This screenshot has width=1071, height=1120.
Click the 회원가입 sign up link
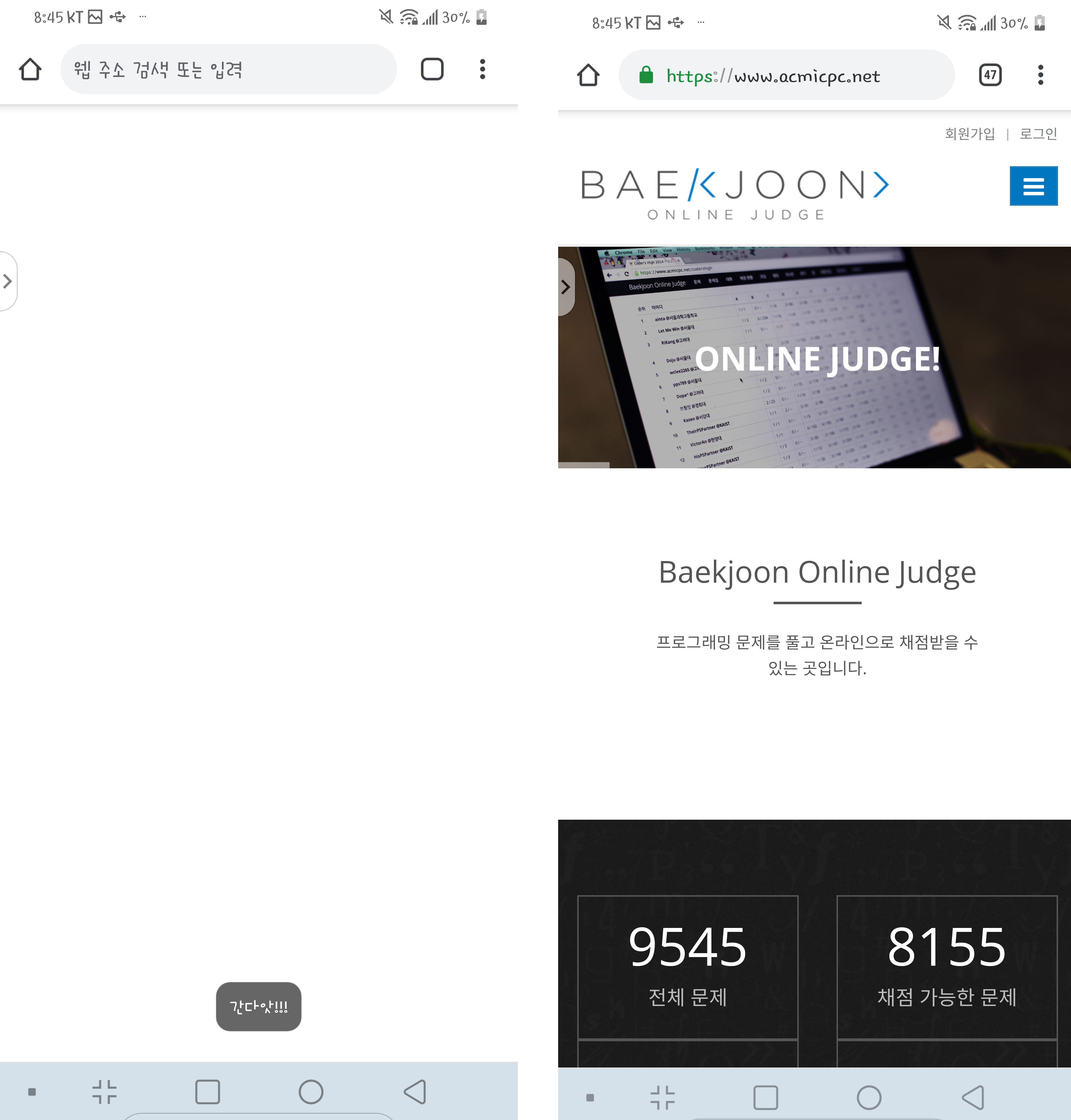[x=969, y=134]
